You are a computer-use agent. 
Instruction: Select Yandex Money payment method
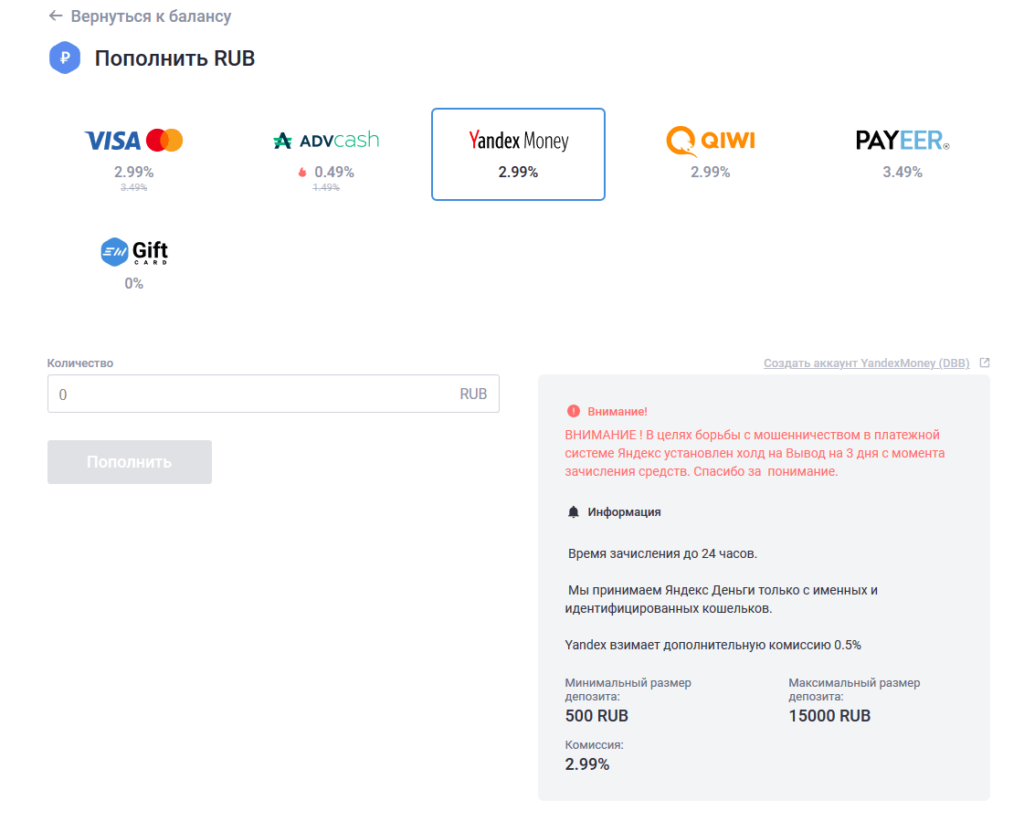(x=518, y=154)
